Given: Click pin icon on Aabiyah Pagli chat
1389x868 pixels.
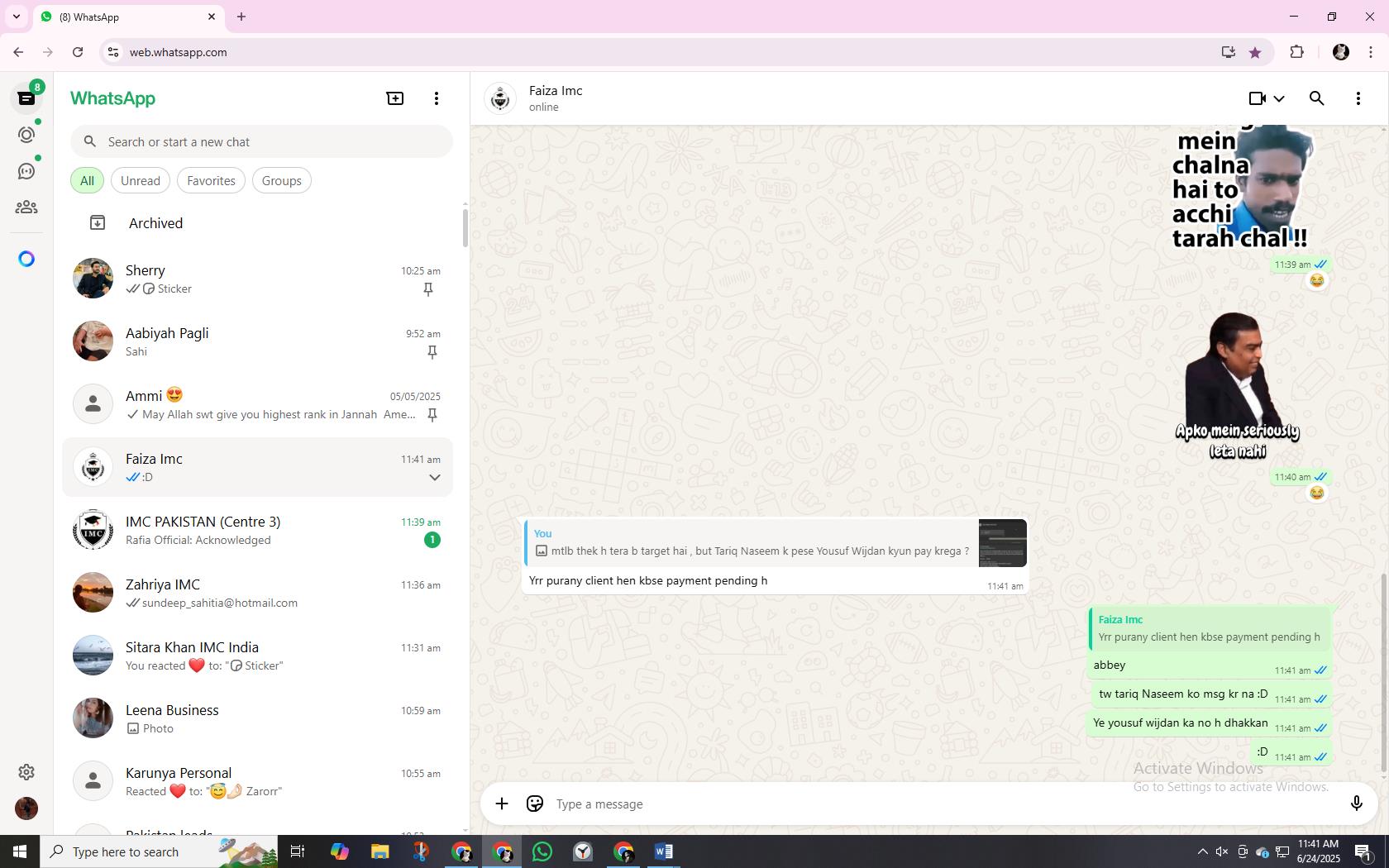Looking at the screenshot, I should (432, 352).
